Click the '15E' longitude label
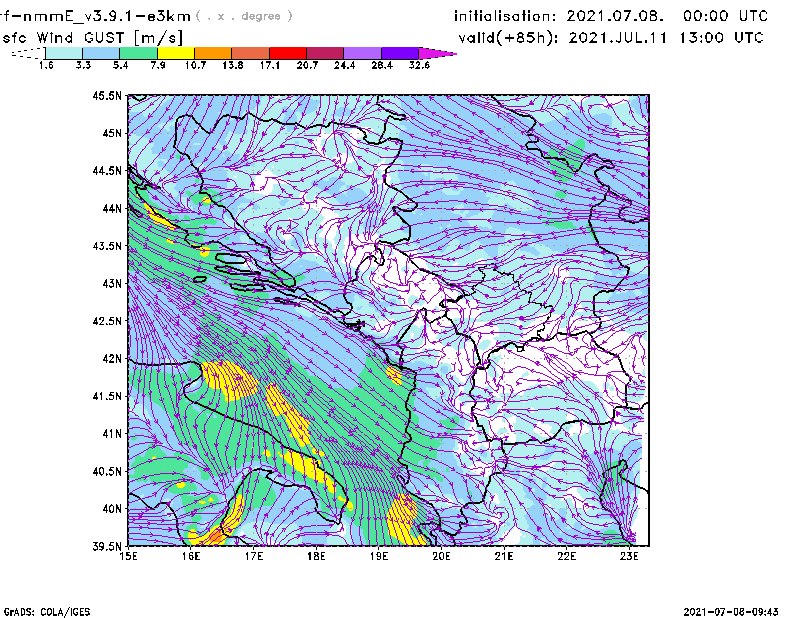The height and width of the screenshot is (618, 800). pyautogui.click(x=128, y=556)
